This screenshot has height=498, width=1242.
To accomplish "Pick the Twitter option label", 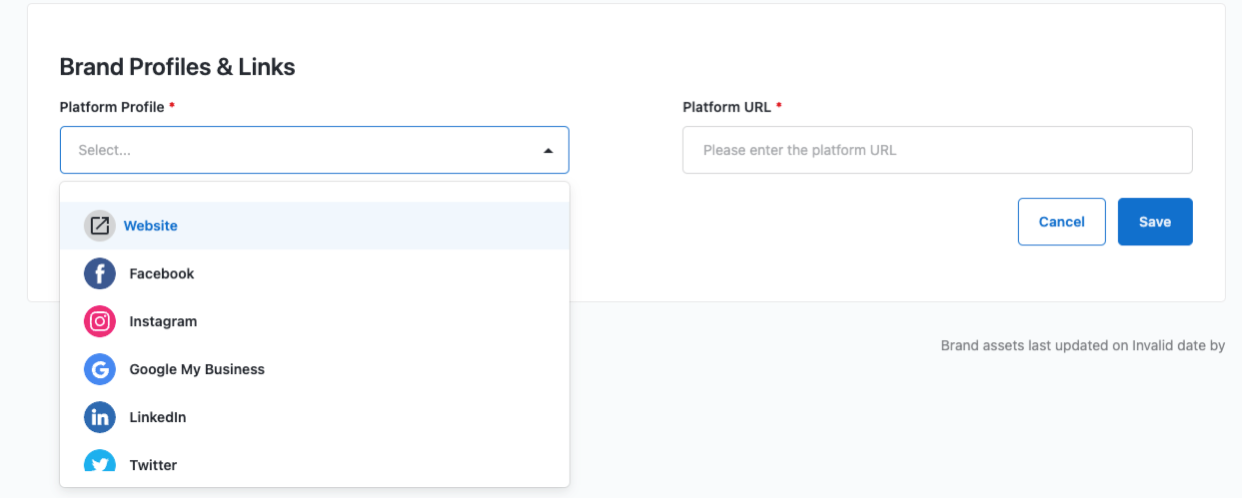I will pyautogui.click(x=153, y=465).
